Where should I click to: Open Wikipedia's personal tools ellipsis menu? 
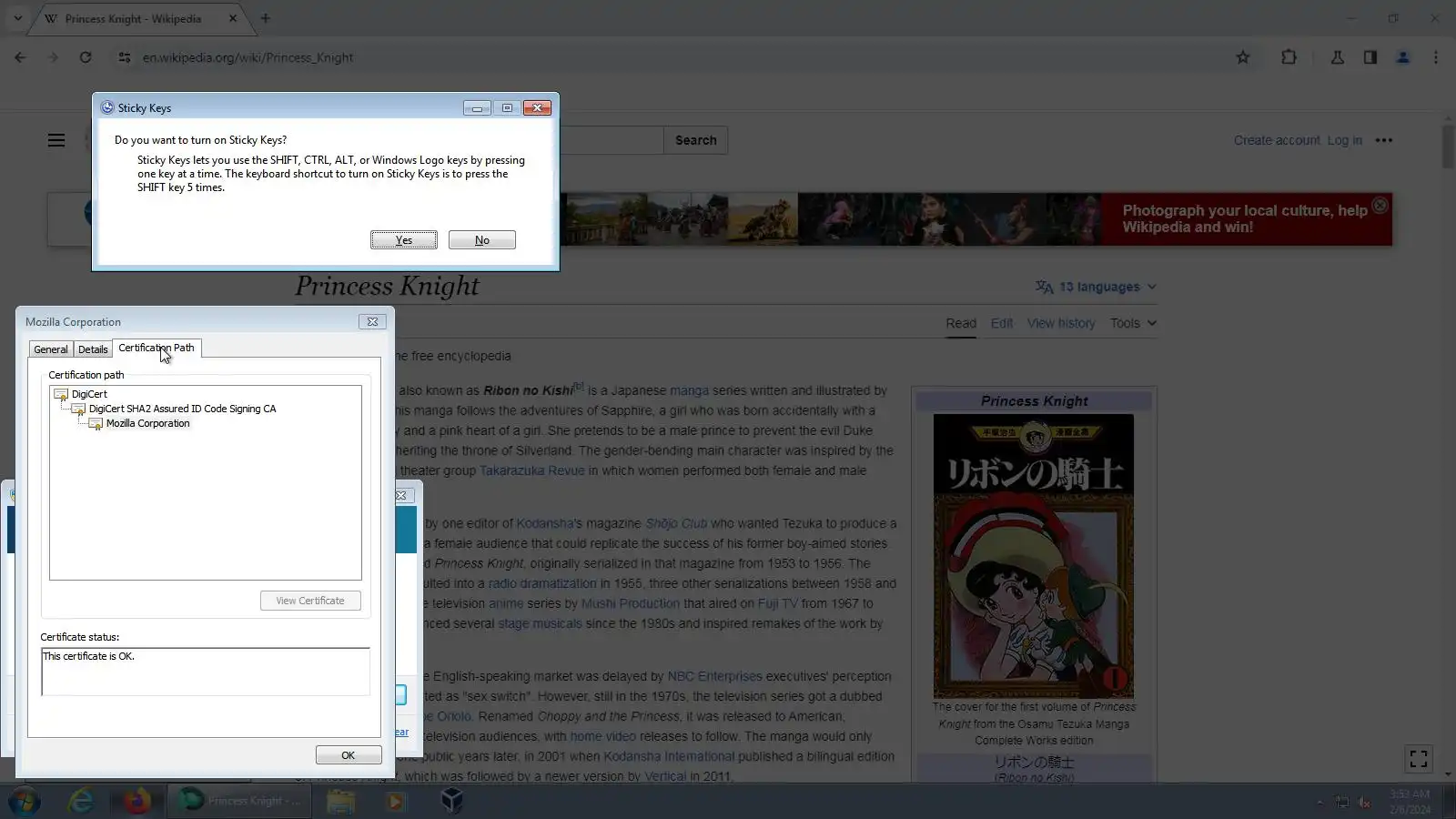click(x=1384, y=140)
